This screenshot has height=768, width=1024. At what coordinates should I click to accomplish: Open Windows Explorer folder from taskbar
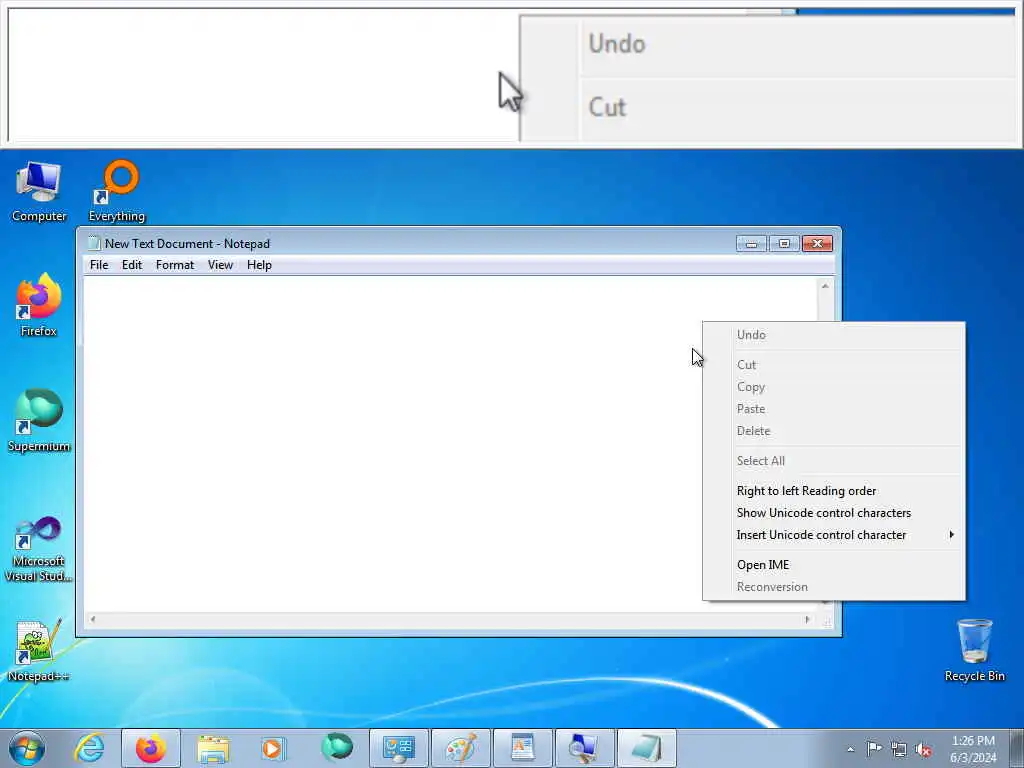pos(213,748)
